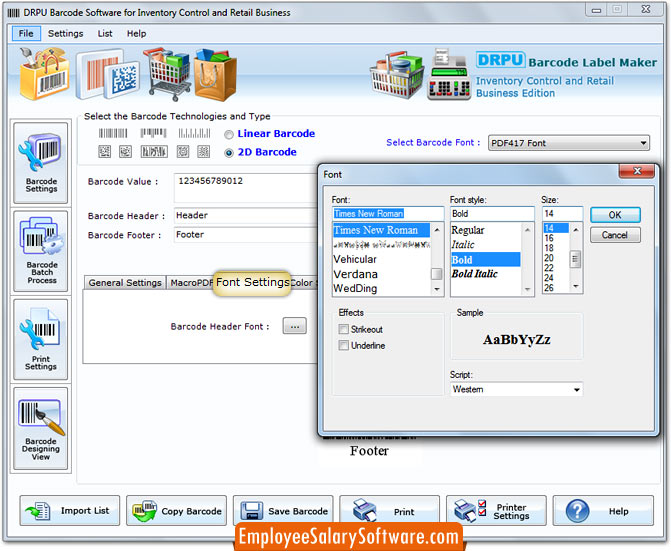The width and height of the screenshot is (671, 551).
Task: Select first 2D barcode sample icon
Action: (x=104, y=151)
